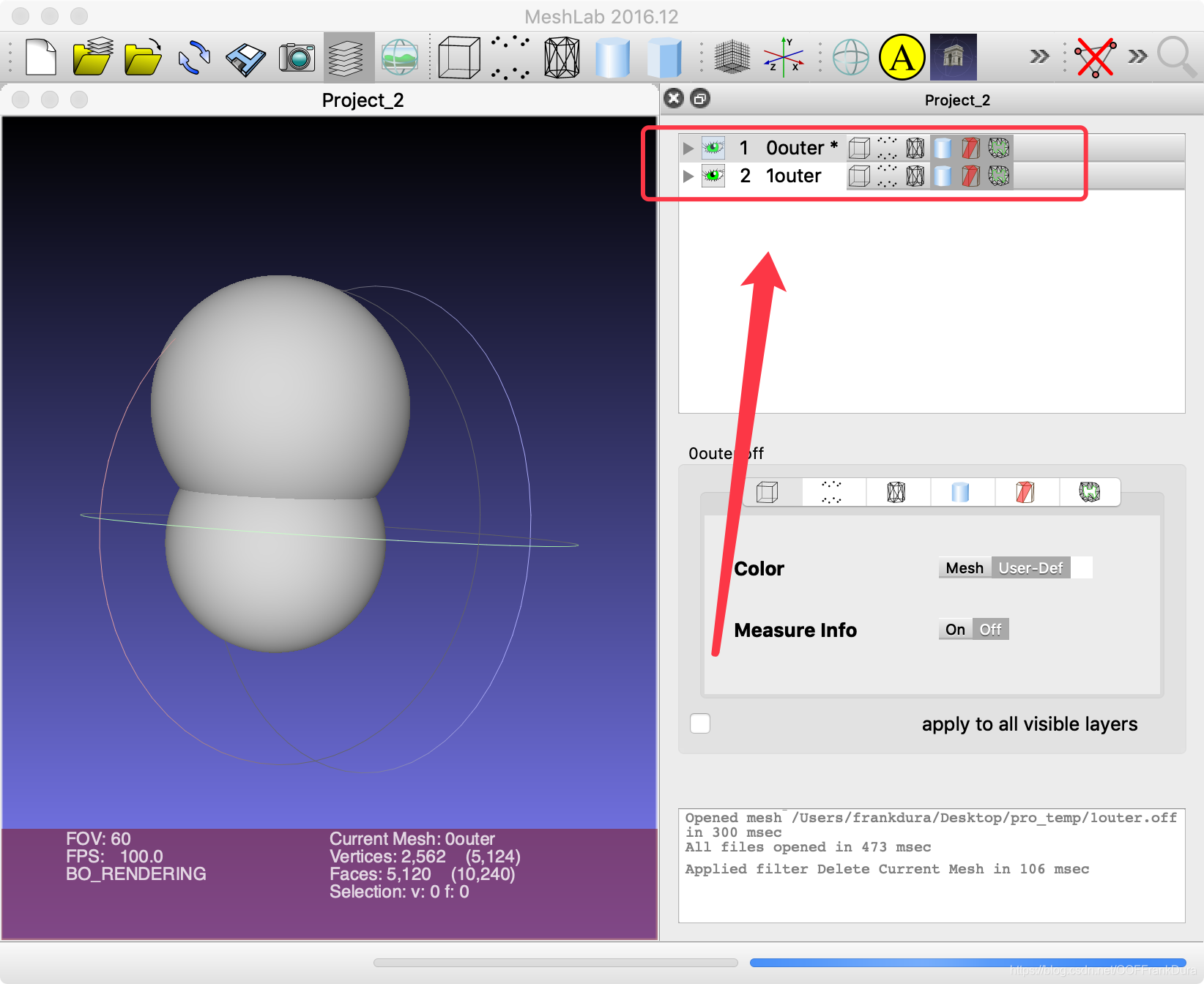The height and width of the screenshot is (984, 1204).
Task: Click the gray status bar track
Action: point(555,963)
